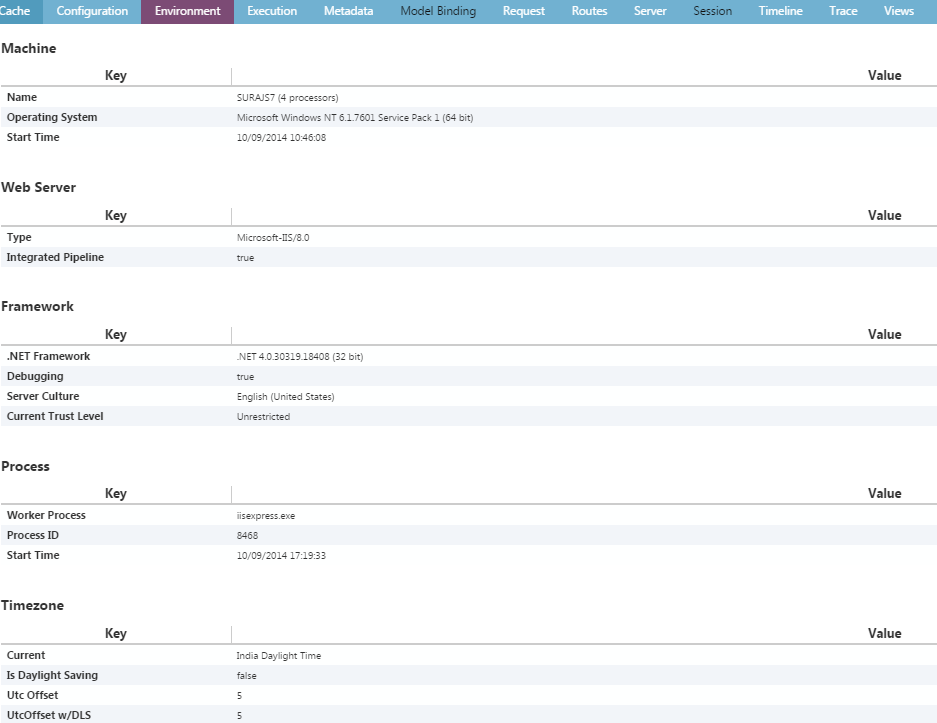This screenshot has height=723, width=937.
Task: Select the Machine Name row value
Action: 287,97
